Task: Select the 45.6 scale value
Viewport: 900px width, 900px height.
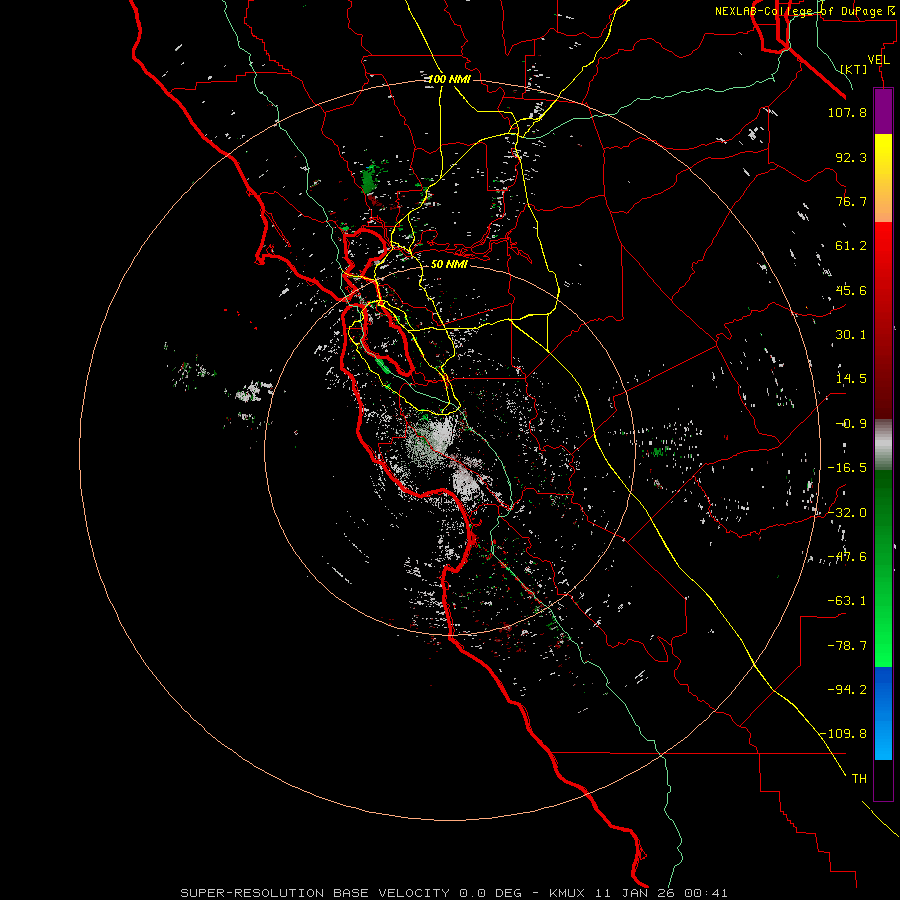Action: [x=851, y=290]
